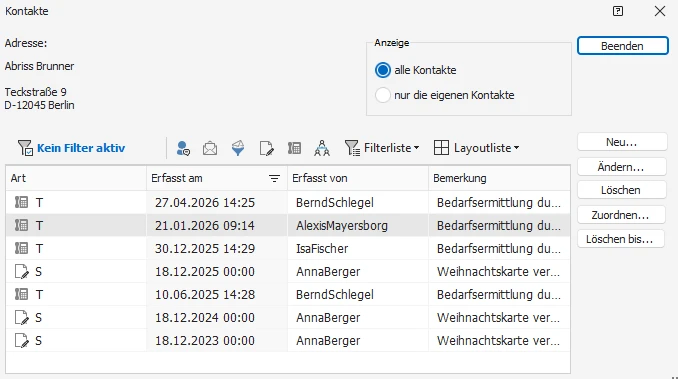Image resolution: width=678 pixels, height=379 pixels.
Task: Click the 'Löschen bis...' button
Action: pyautogui.click(x=620, y=239)
